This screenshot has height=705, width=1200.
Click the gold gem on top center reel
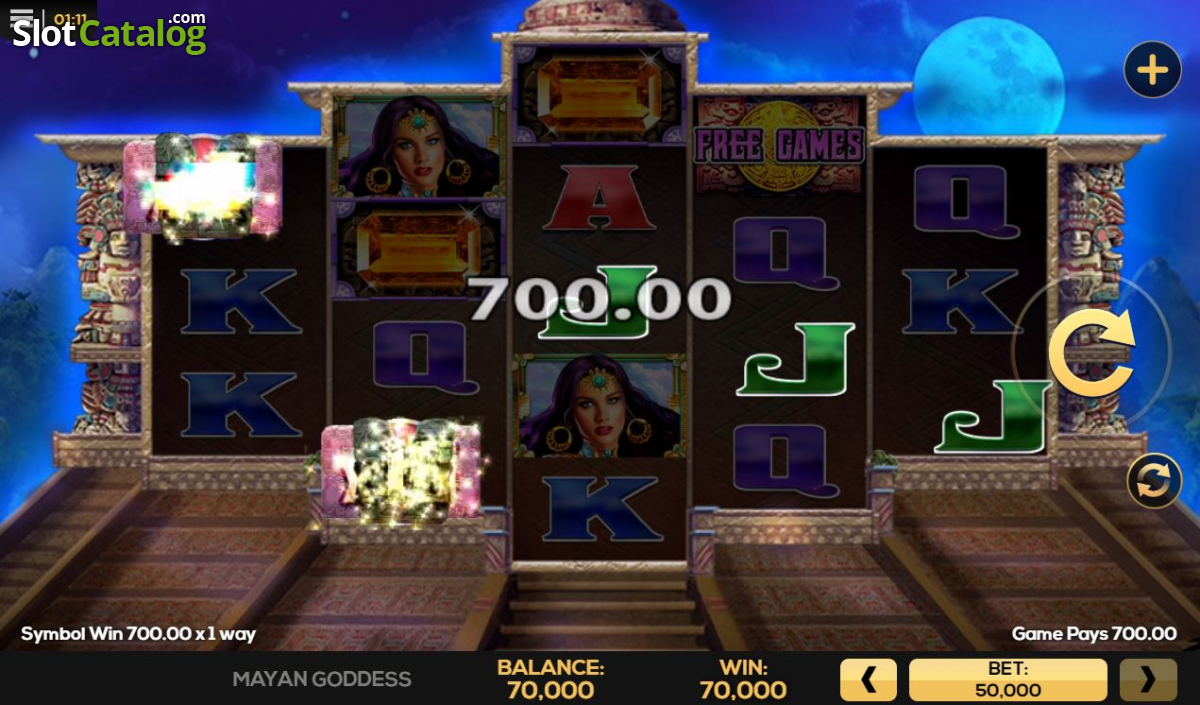[x=598, y=93]
